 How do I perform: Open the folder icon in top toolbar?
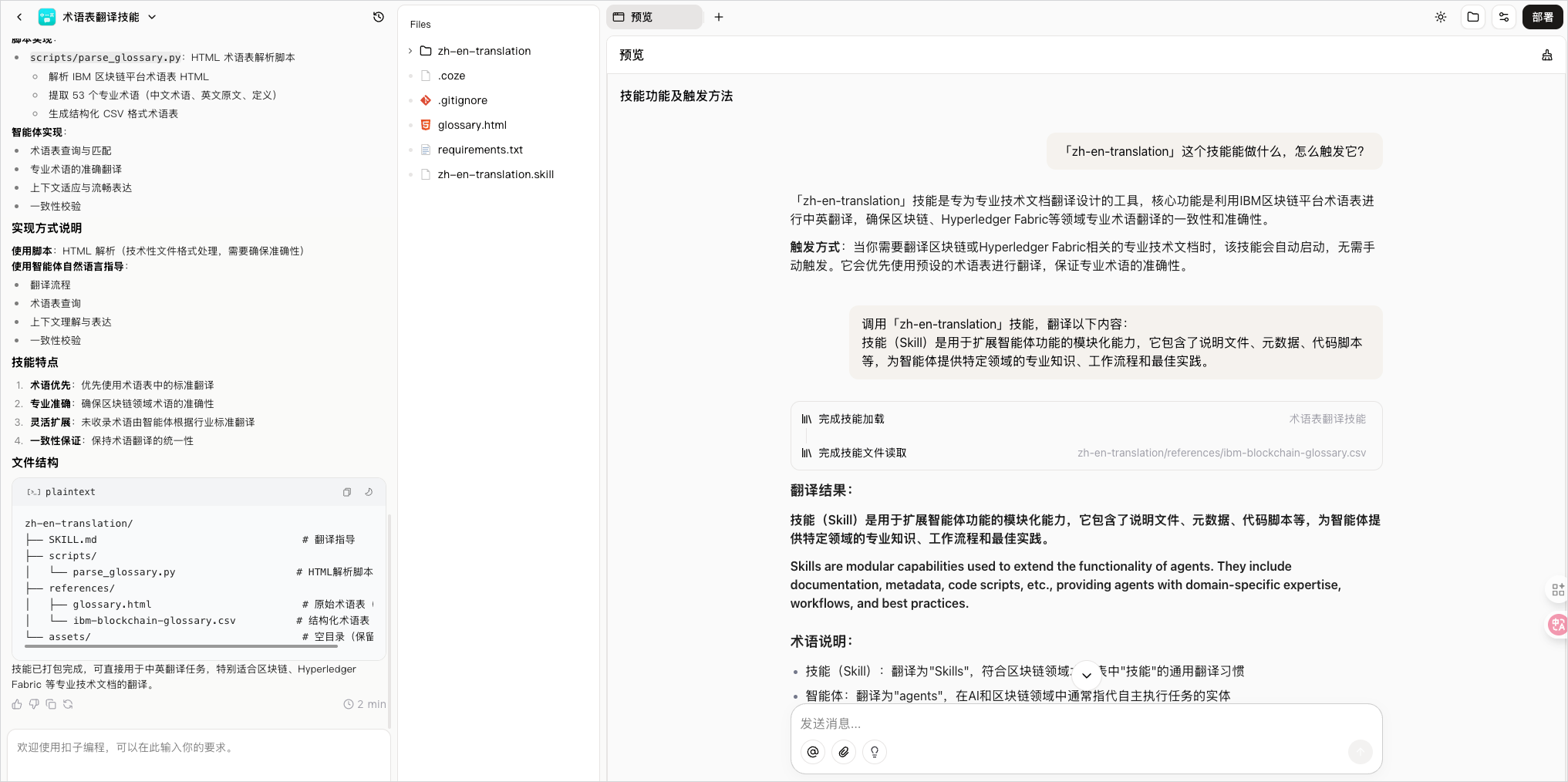click(1473, 17)
